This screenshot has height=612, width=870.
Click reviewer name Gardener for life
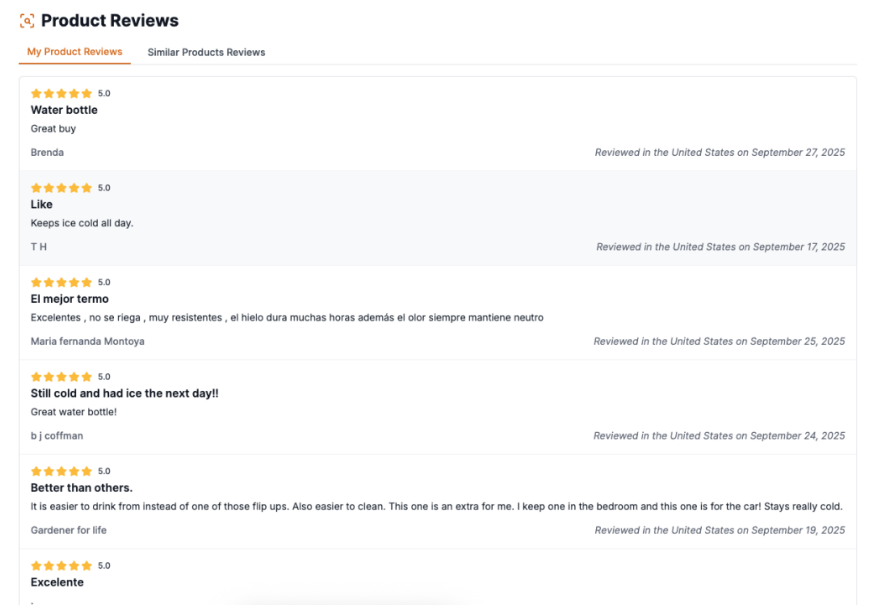coord(69,531)
